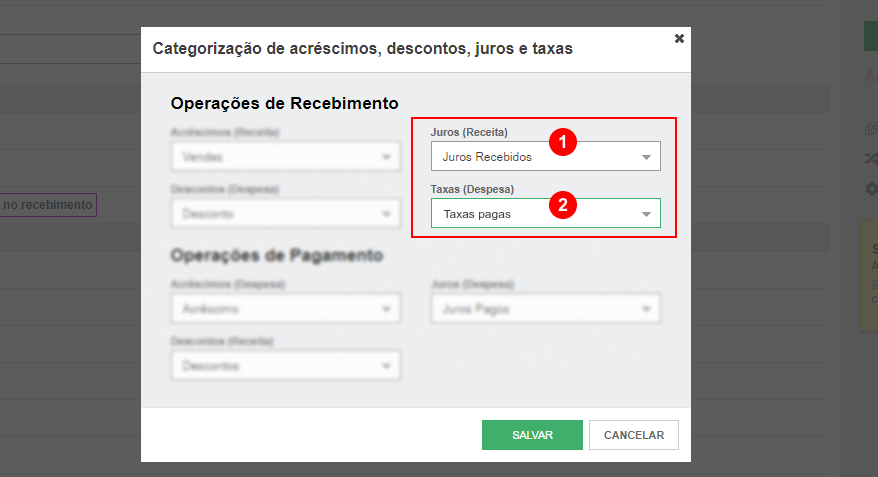This screenshot has height=477, width=878.
Task: Open the Juros (Despesa) dropdown under Pagamento
Action: 545,308
